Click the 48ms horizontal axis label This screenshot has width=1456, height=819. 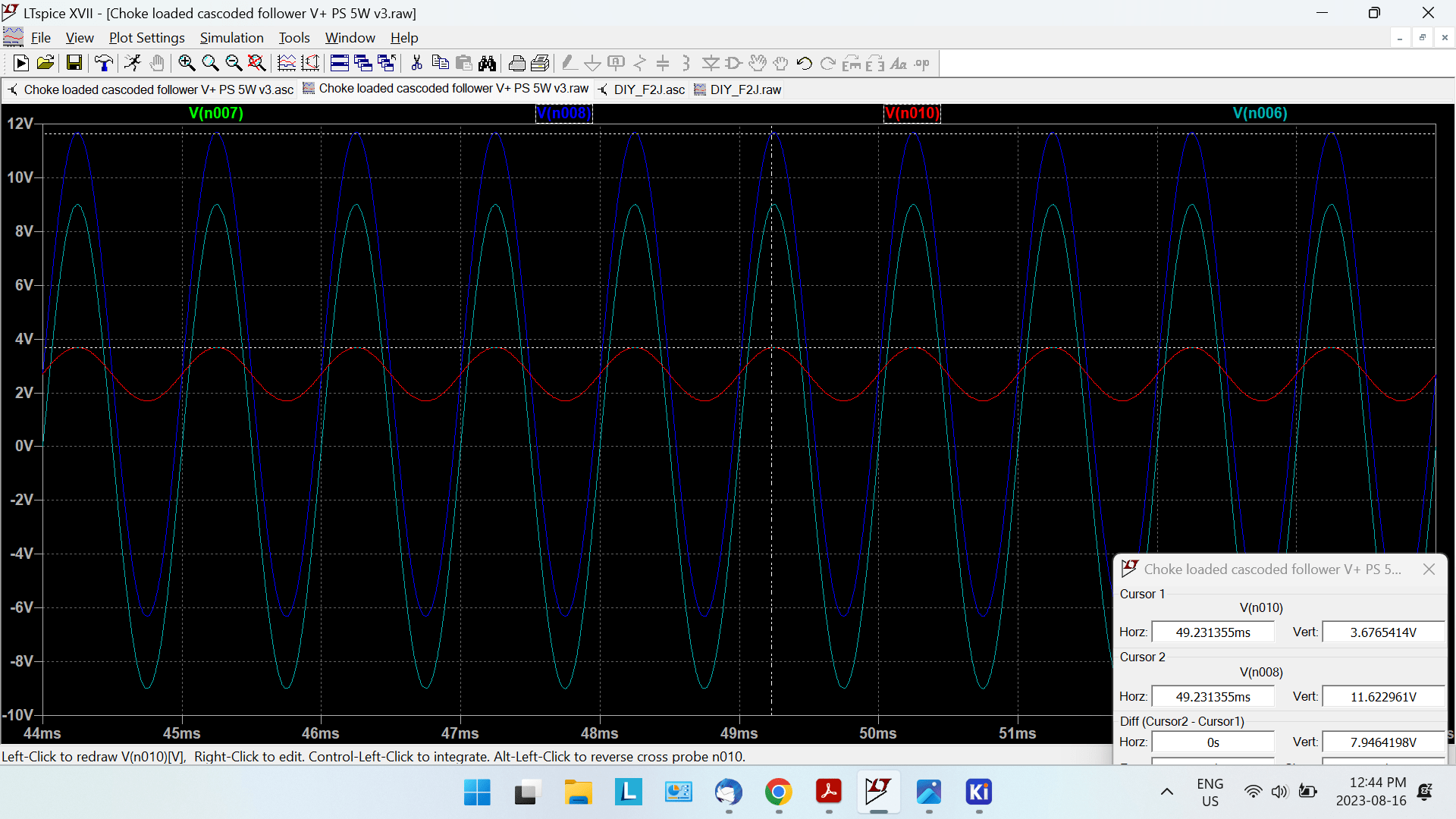click(599, 733)
